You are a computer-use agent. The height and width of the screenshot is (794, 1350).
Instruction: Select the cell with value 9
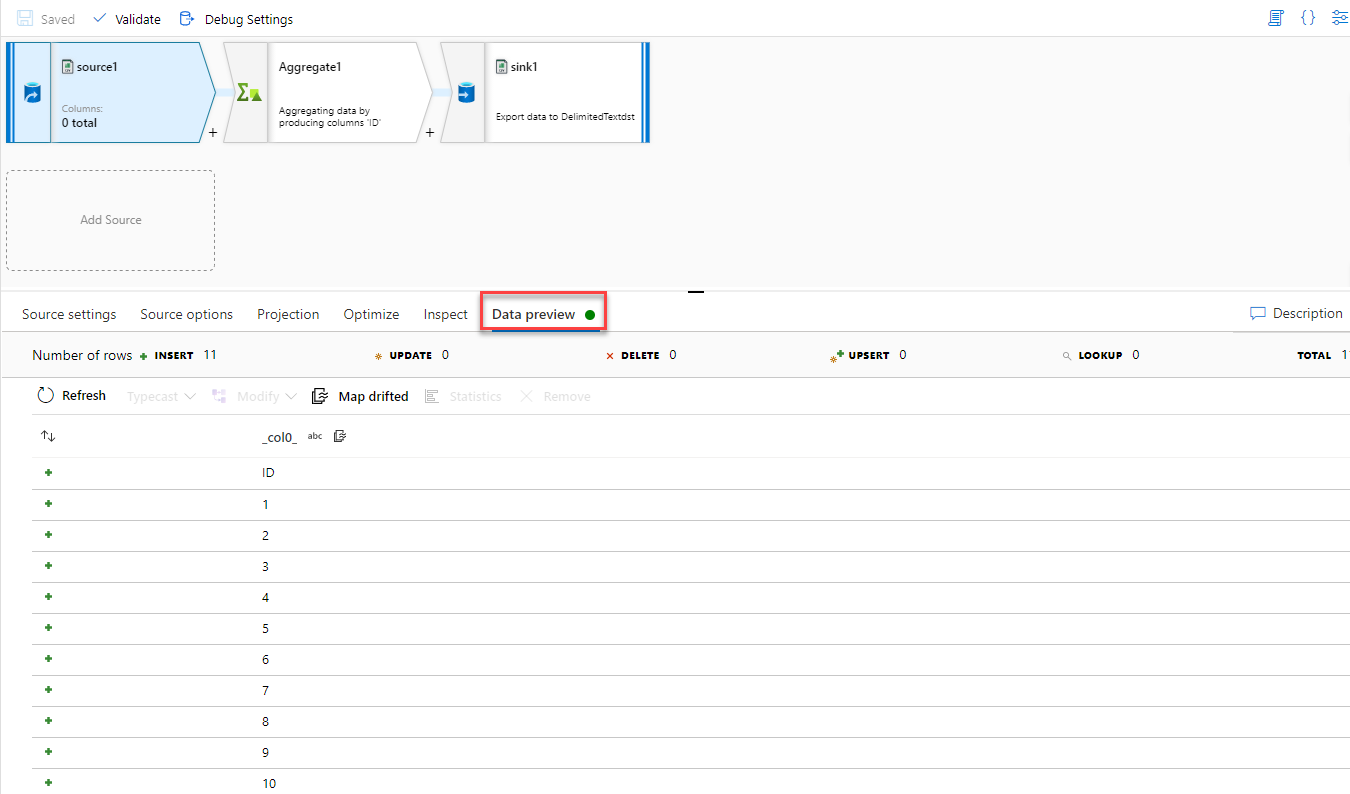[x=265, y=752]
